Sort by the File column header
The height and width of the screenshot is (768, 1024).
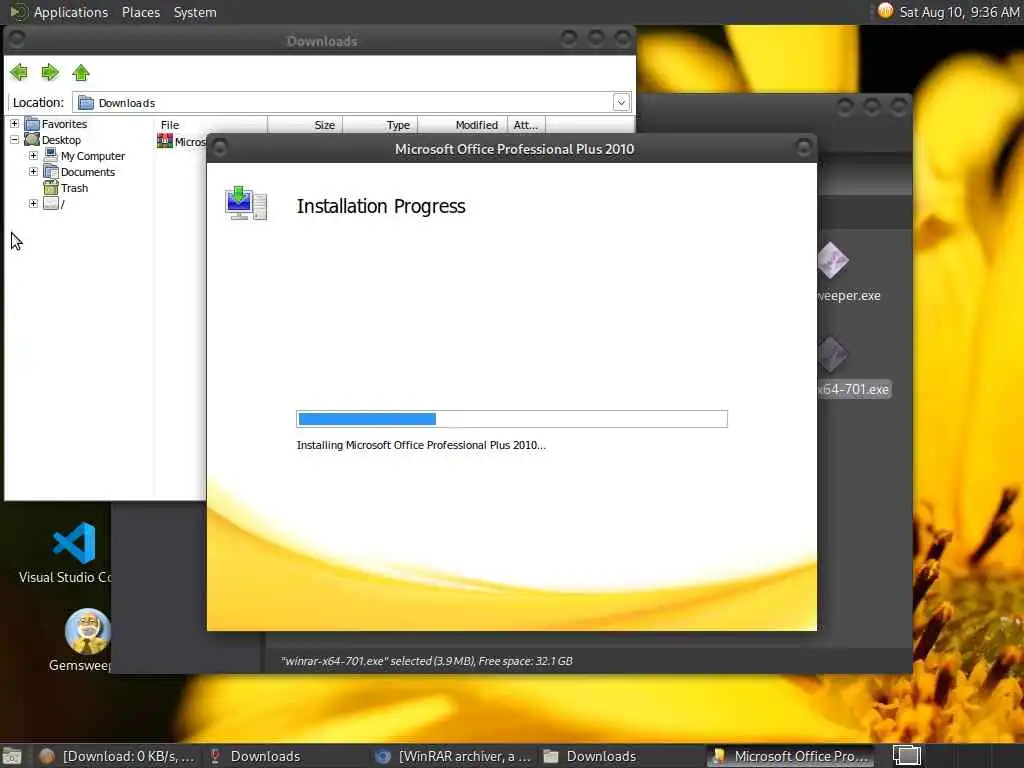coord(211,125)
